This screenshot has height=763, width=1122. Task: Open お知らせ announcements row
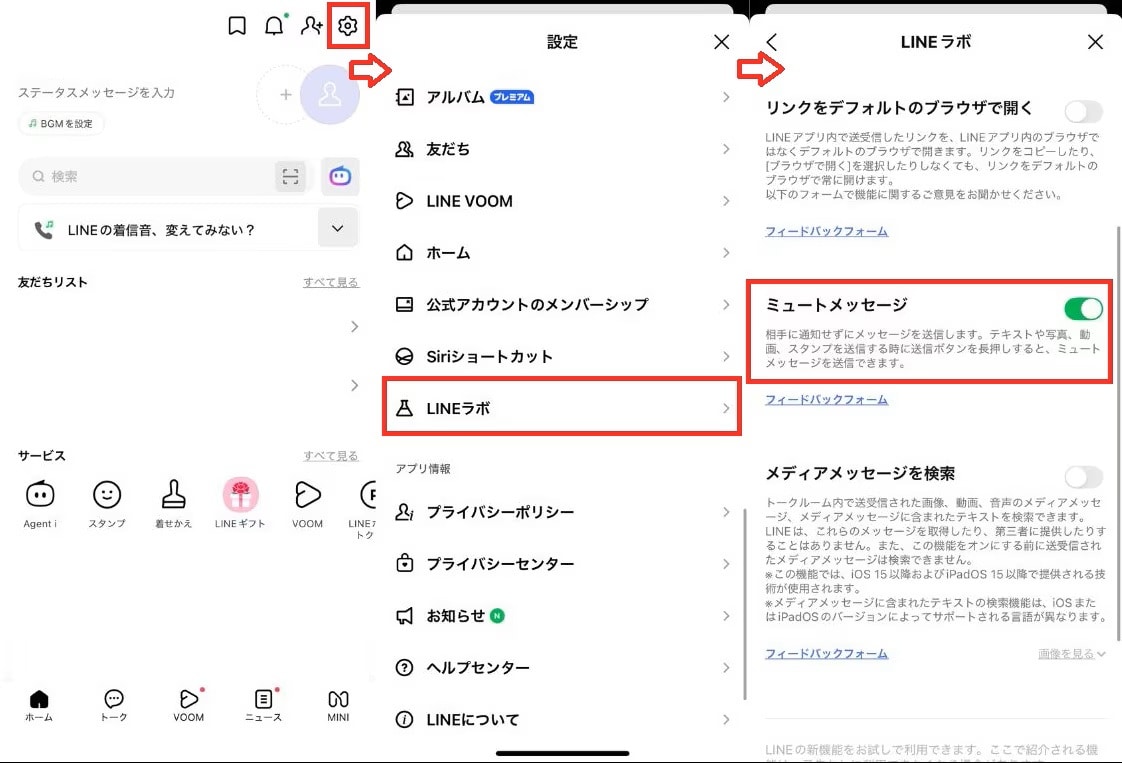click(562, 616)
